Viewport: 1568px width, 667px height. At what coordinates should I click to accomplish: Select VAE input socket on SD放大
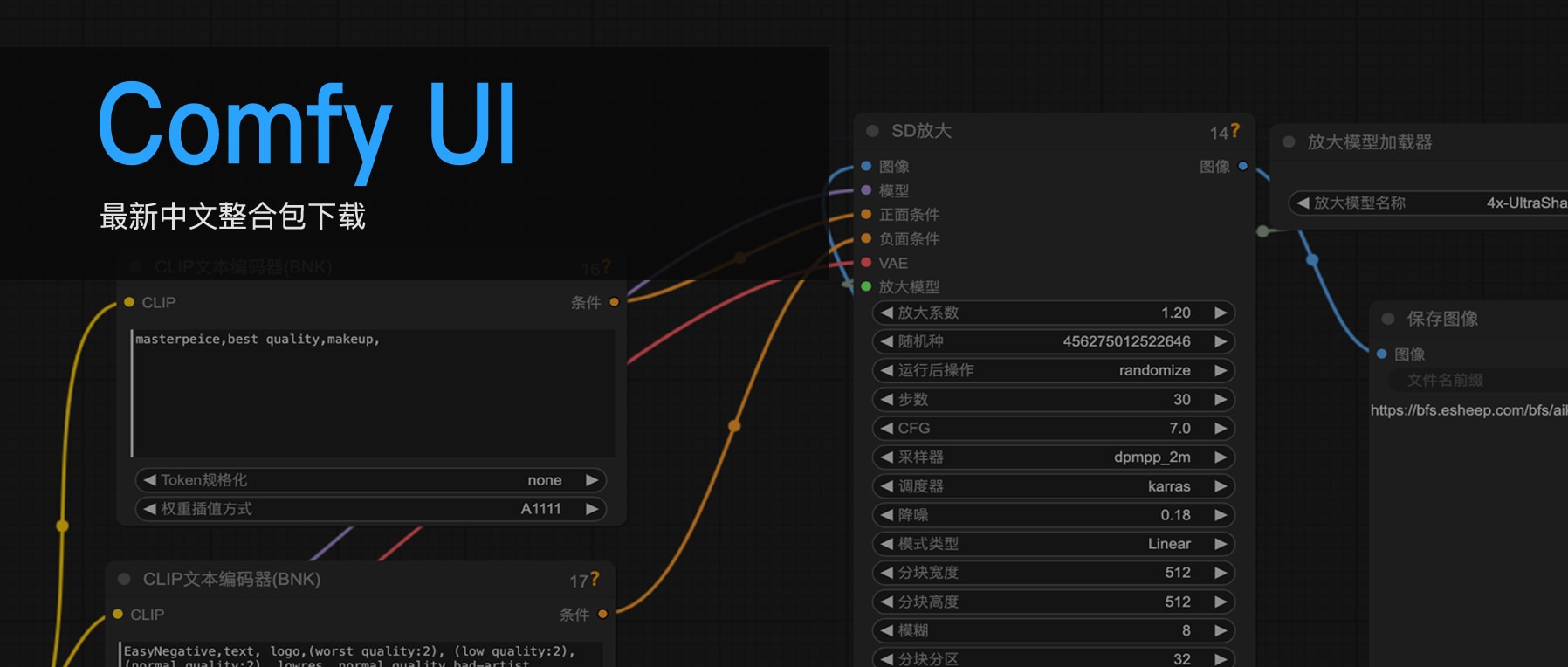pos(866,262)
